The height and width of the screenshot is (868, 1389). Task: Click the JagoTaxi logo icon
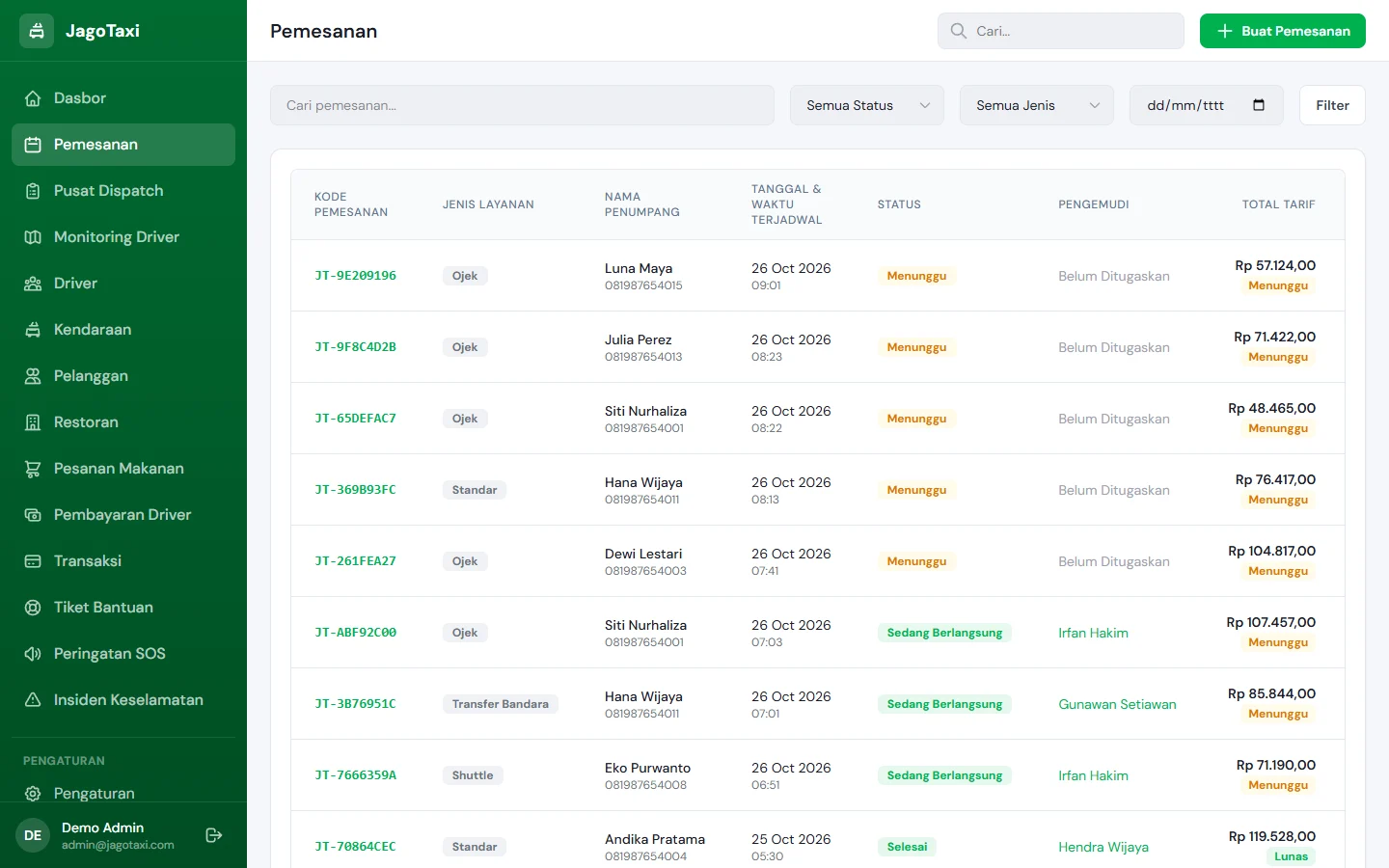37,31
